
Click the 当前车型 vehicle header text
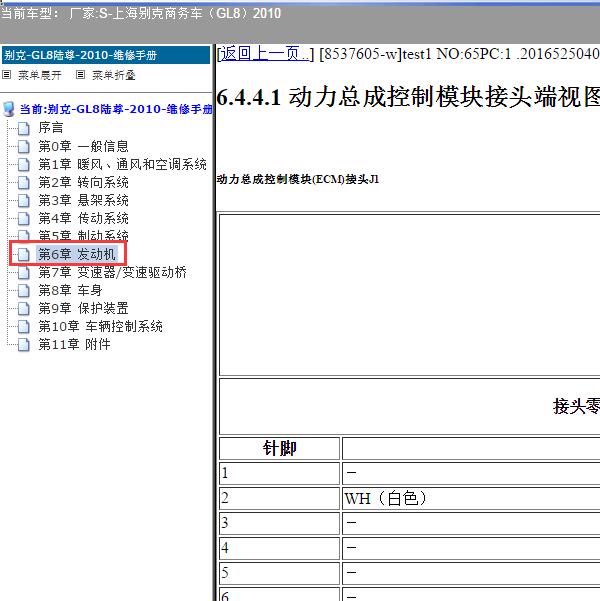click(x=141, y=14)
